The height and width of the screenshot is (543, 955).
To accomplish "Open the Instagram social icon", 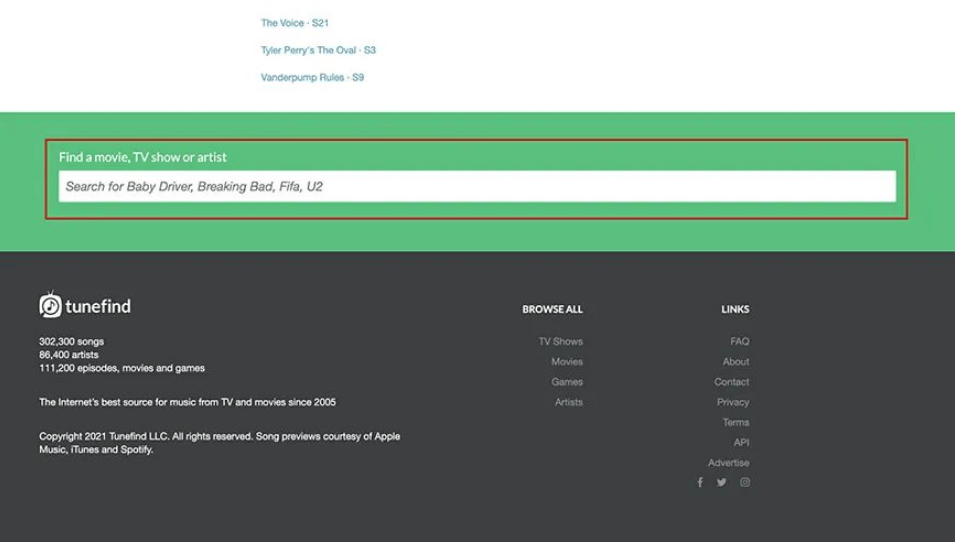I will coord(745,482).
